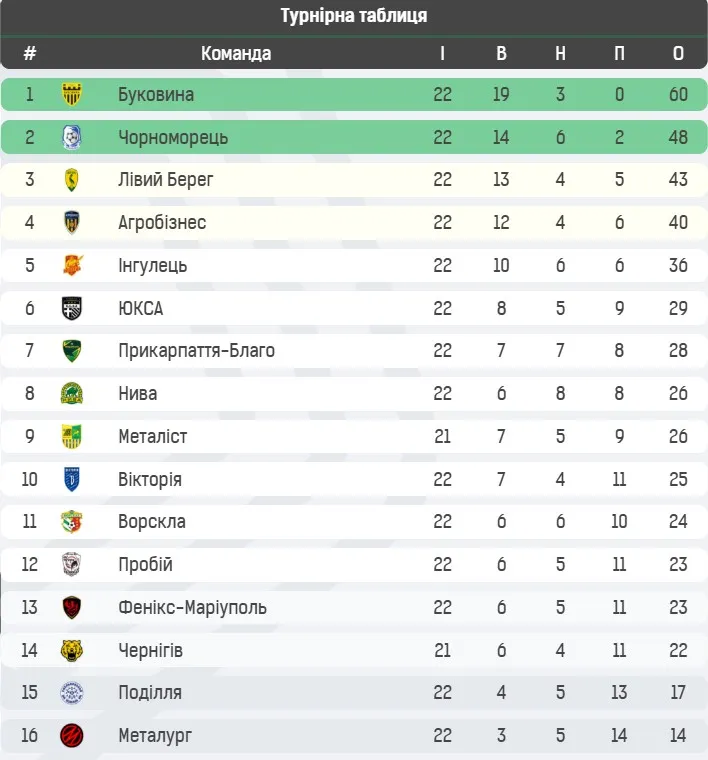Viewport: 708px width, 760px height.
Task: Open the Вікторія team page link
Action: [x=150, y=479]
